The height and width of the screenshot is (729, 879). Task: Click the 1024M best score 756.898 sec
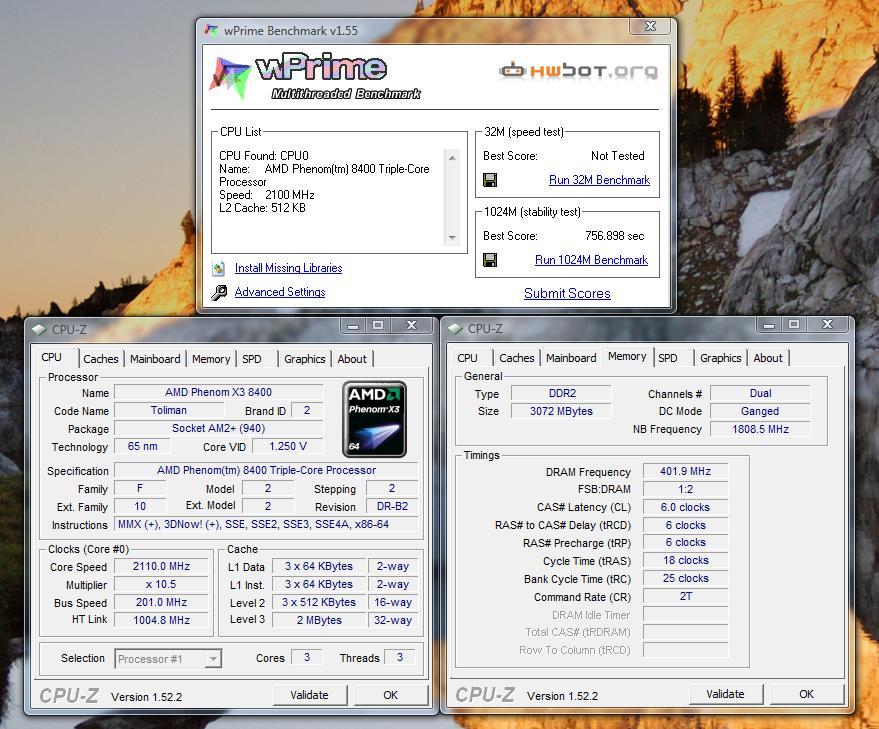(614, 236)
